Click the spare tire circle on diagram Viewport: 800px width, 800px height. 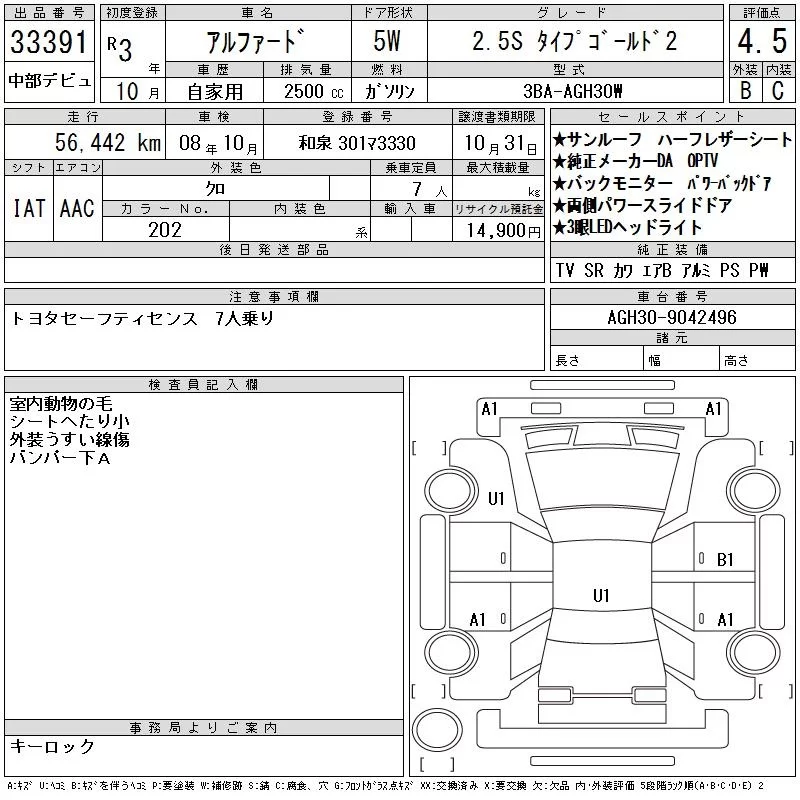coord(437,730)
